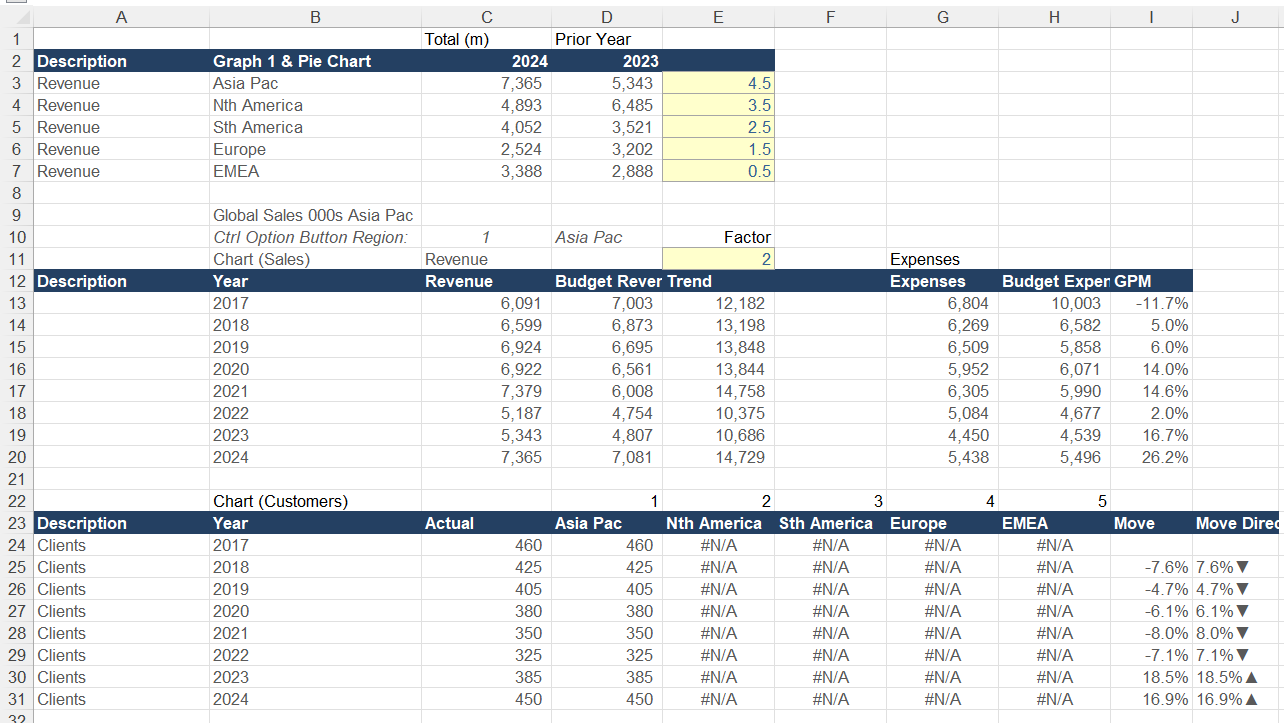This screenshot has height=723, width=1284.
Task: Select the 2024 revenue value 7,365 in row 3
Action: 486,83
